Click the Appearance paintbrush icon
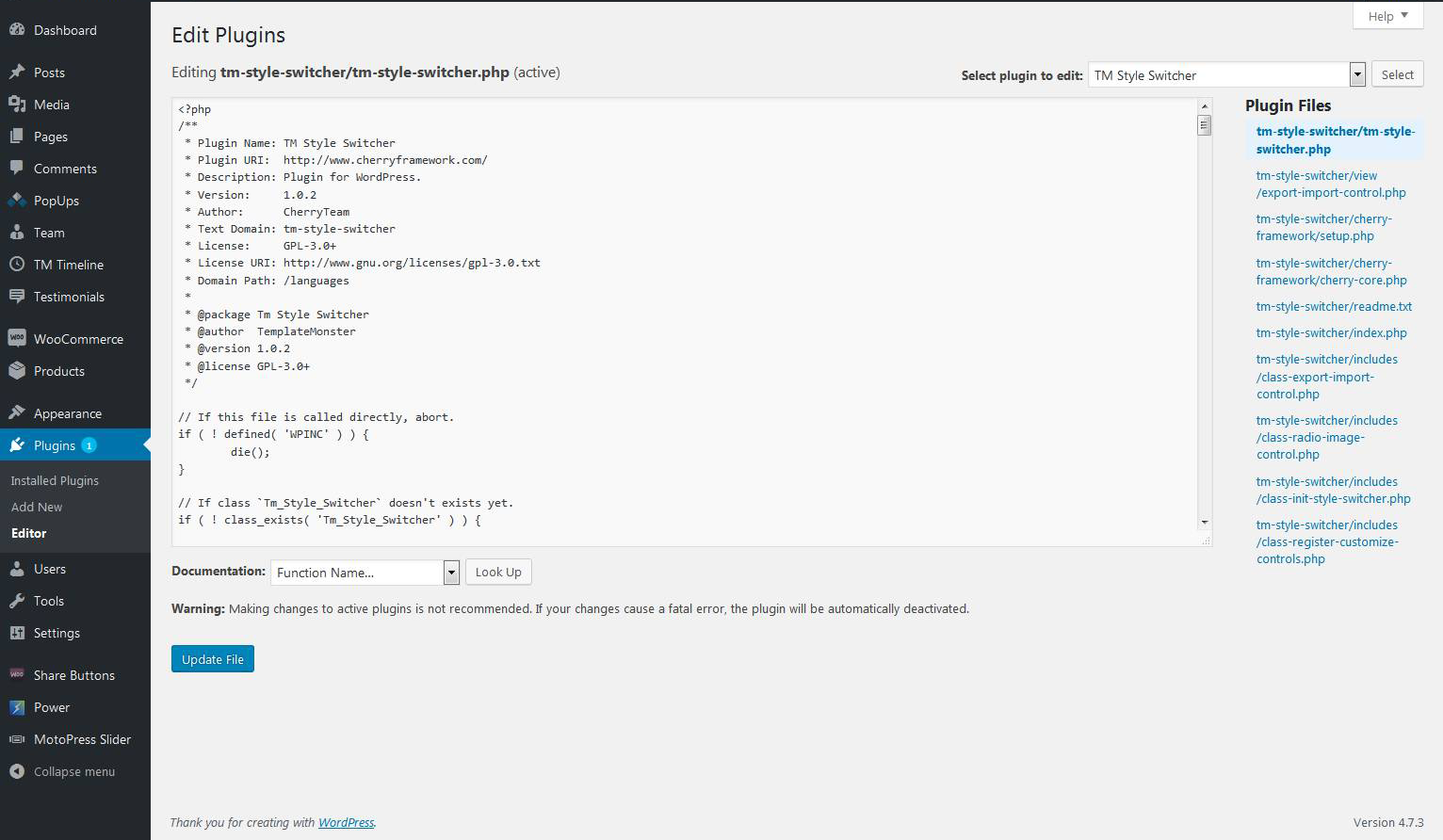The height and width of the screenshot is (840, 1443). [x=17, y=413]
